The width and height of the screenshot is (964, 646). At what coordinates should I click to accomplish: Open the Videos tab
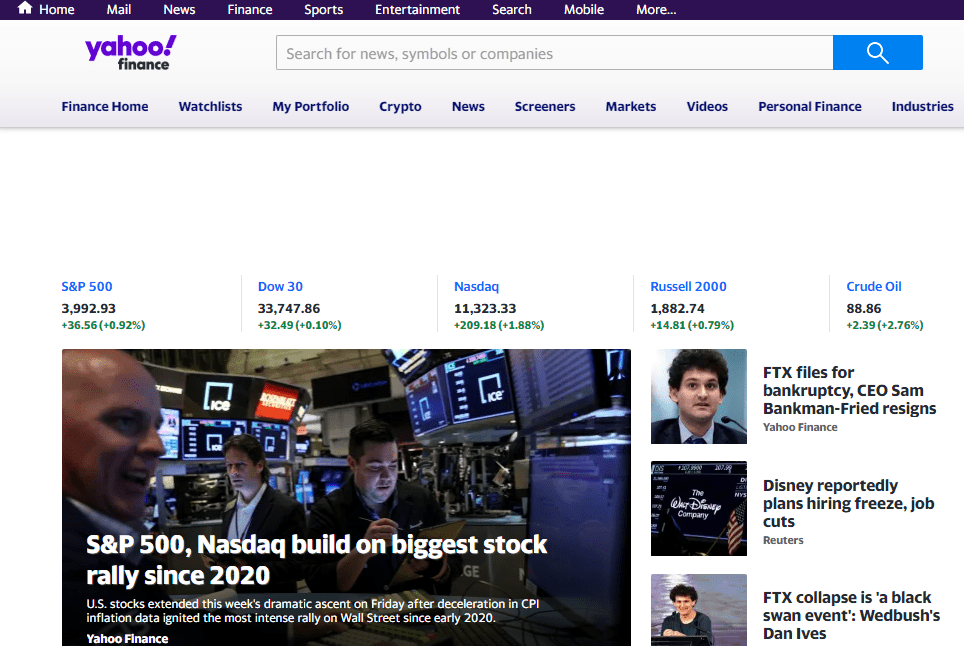pos(707,106)
